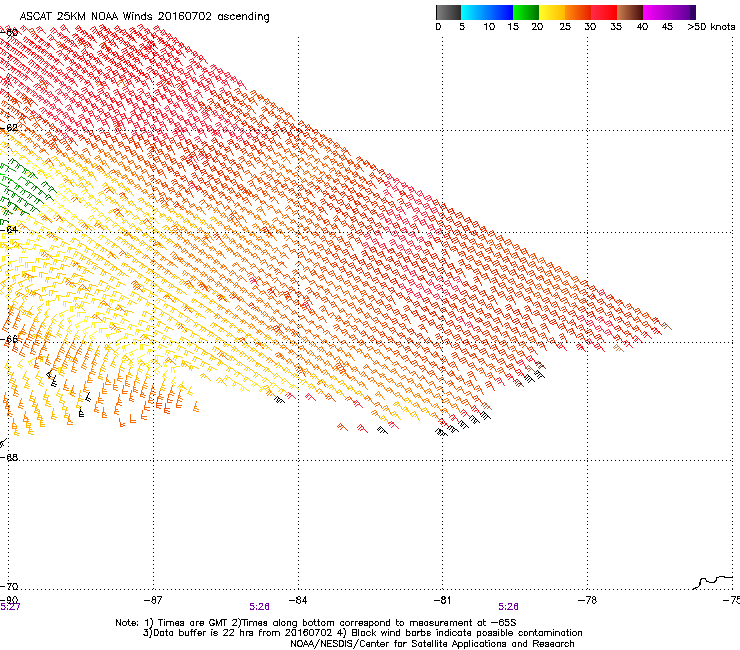This screenshot has width=740, height=650.
Task: Pick the yellow 20-25 knots color bar segment
Action: (552, 12)
